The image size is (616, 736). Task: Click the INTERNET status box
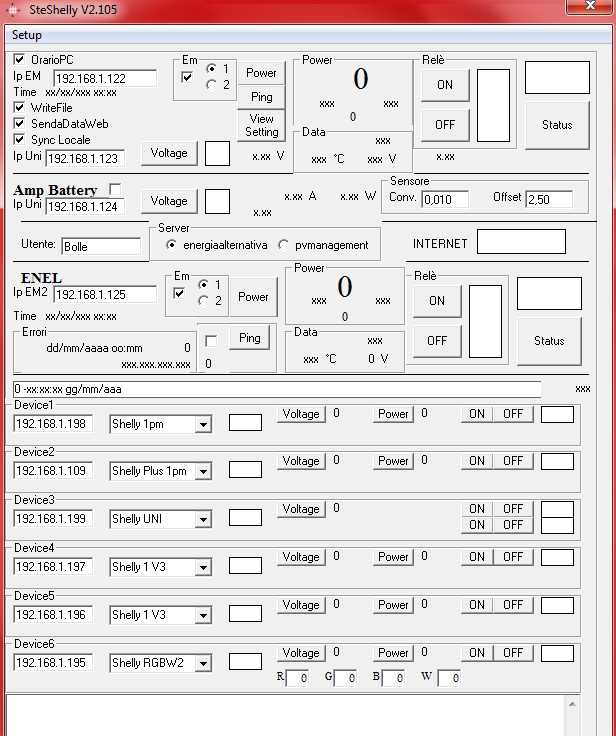click(x=521, y=241)
